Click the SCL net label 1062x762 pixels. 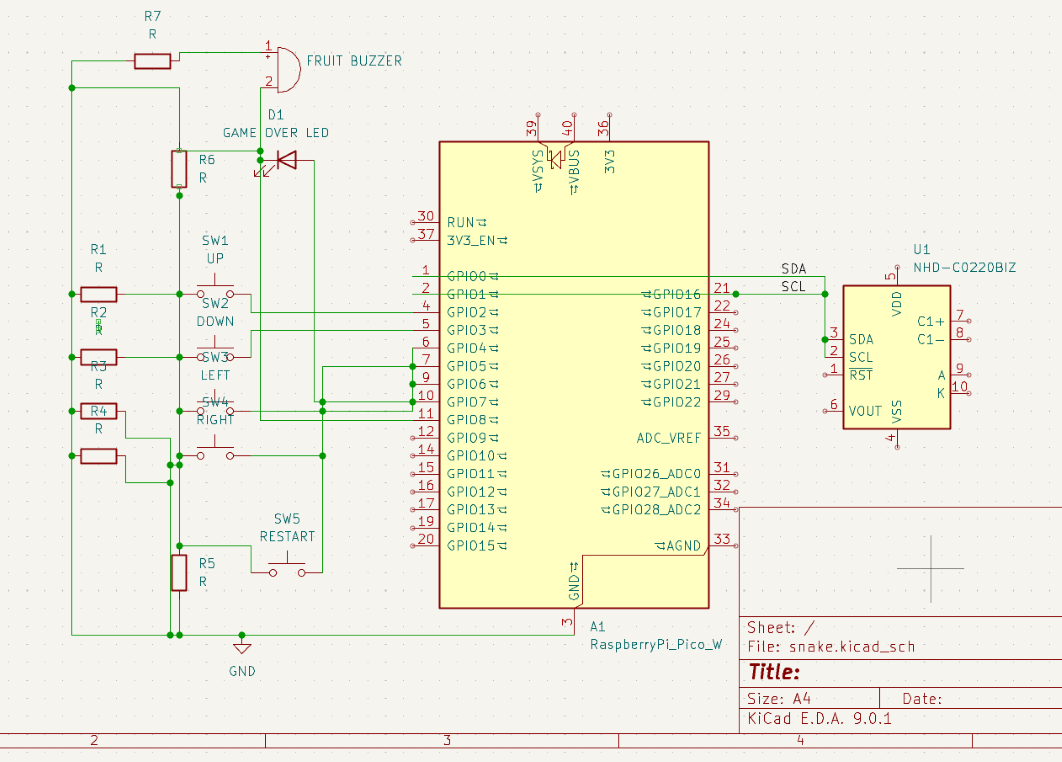pyautogui.click(x=793, y=287)
